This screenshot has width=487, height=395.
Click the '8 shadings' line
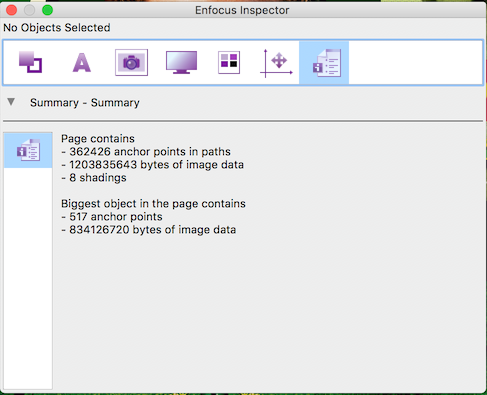(94, 178)
